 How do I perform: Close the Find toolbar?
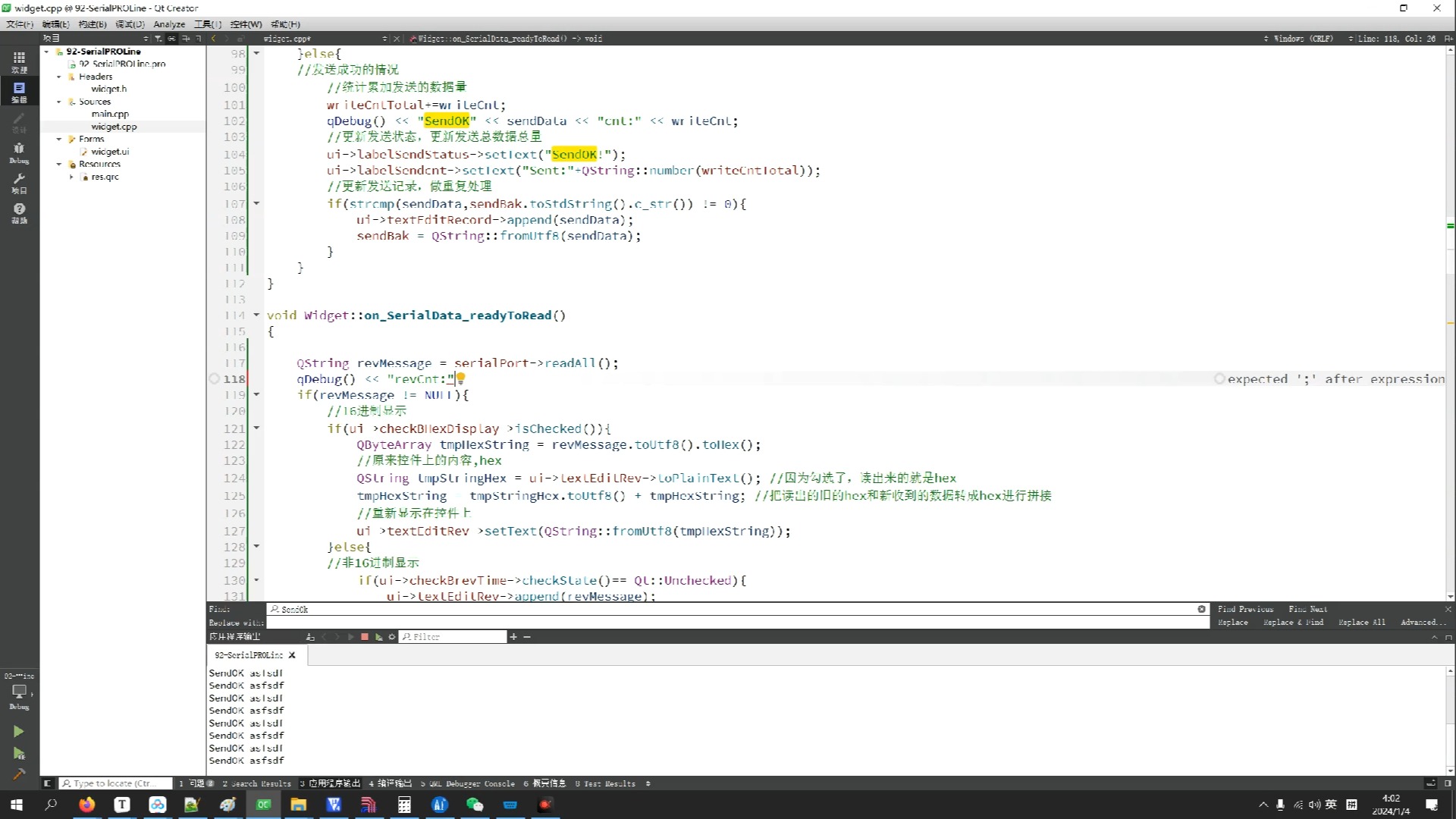(1448, 609)
